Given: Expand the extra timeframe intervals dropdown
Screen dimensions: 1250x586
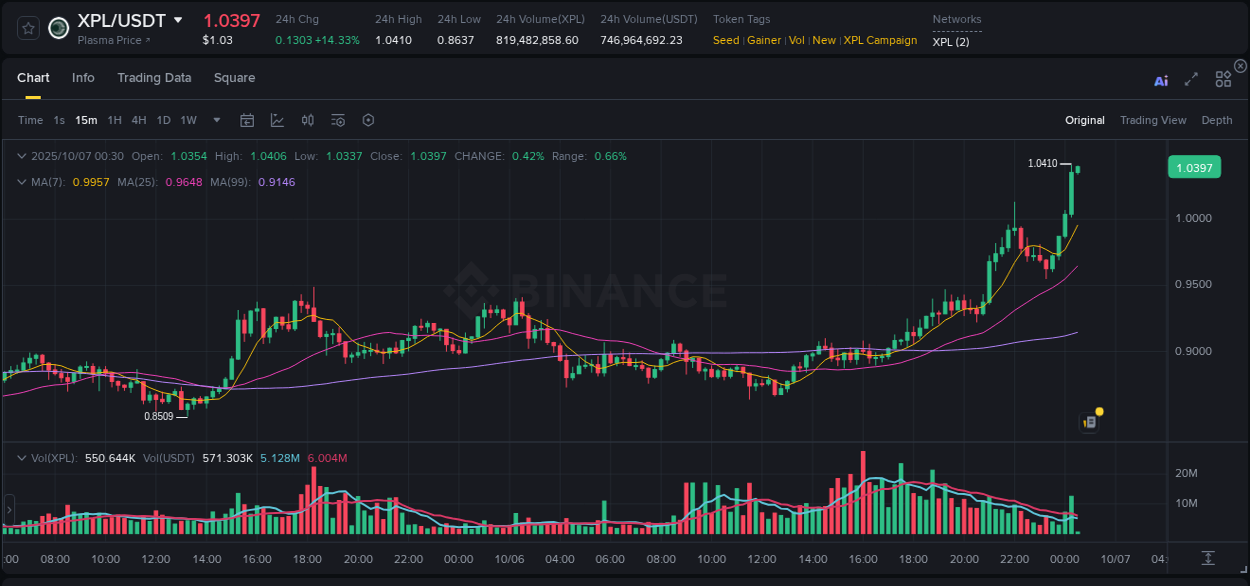Looking at the screenshot, I should click(215, 119).
